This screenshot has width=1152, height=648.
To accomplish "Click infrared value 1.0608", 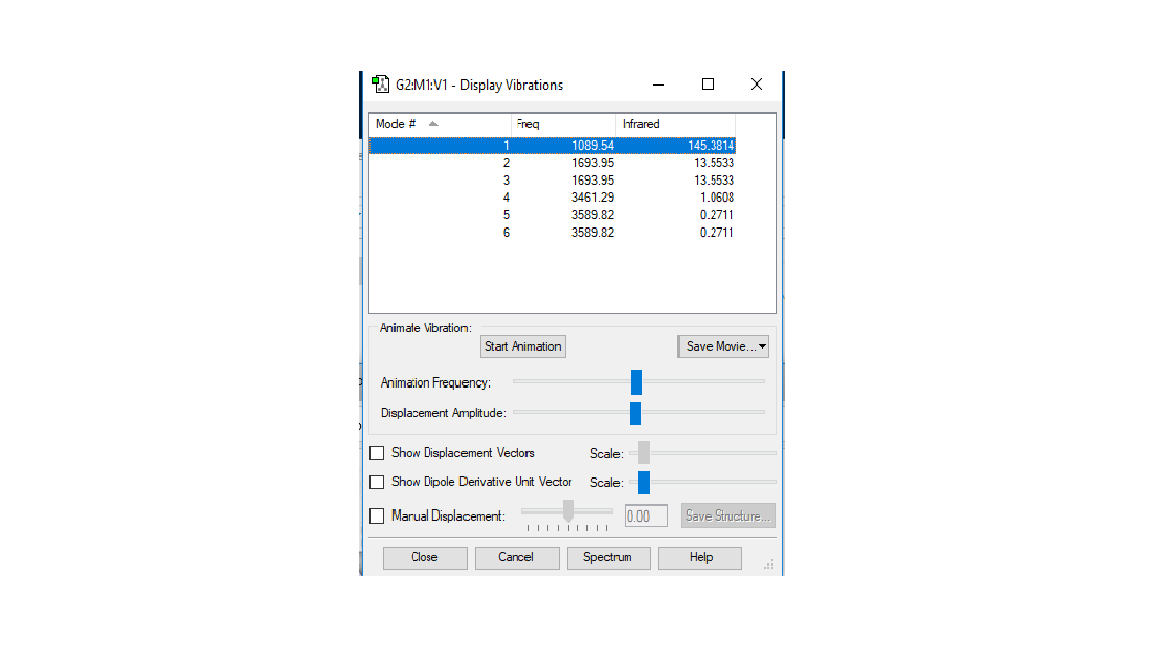I will (x=716, y=198).
